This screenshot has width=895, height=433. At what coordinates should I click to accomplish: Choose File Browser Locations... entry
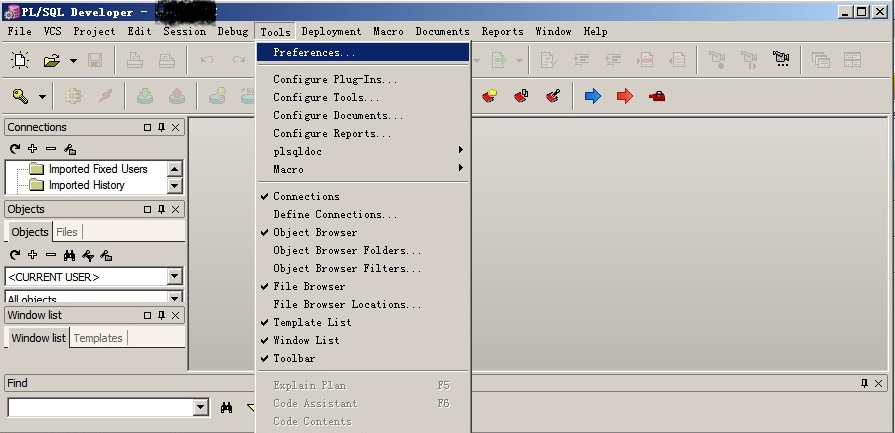(362, 305)
